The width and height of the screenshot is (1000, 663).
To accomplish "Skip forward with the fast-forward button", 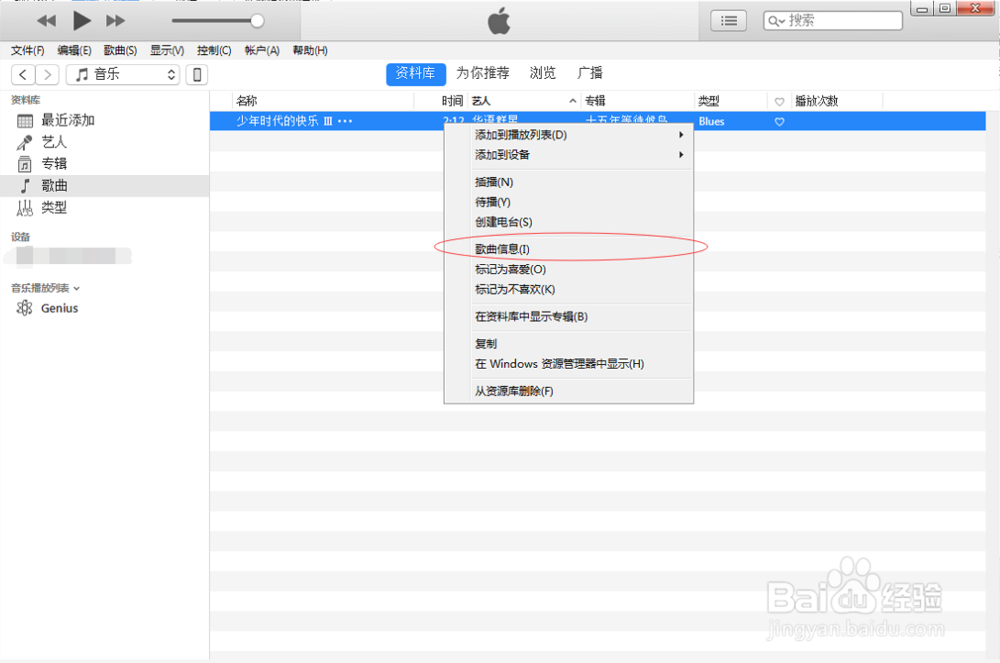I will coord(115,21).
